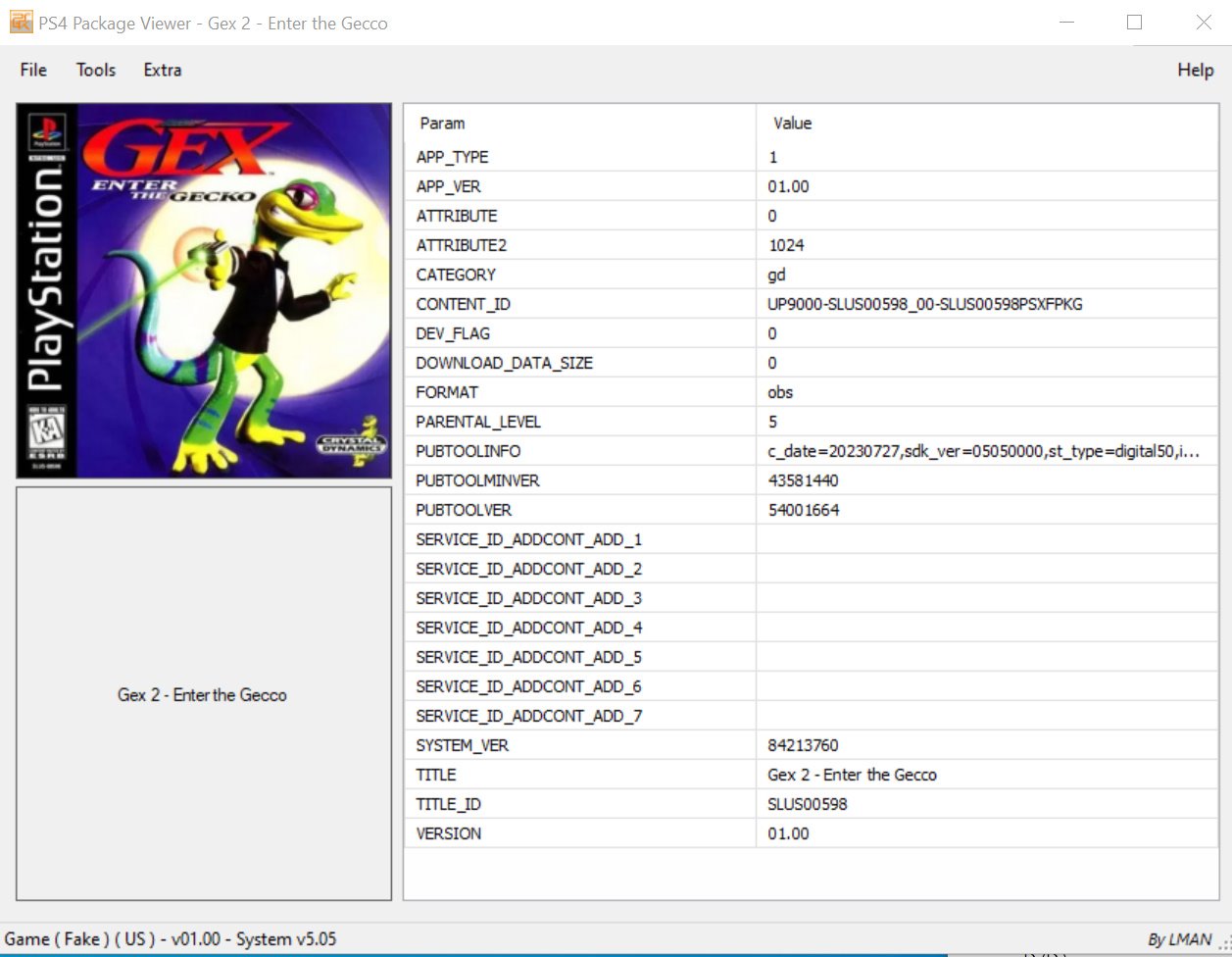
Task: Select the SERVICE_ID_ADDCONT_ADD_7 row
Action: [812, 716]
